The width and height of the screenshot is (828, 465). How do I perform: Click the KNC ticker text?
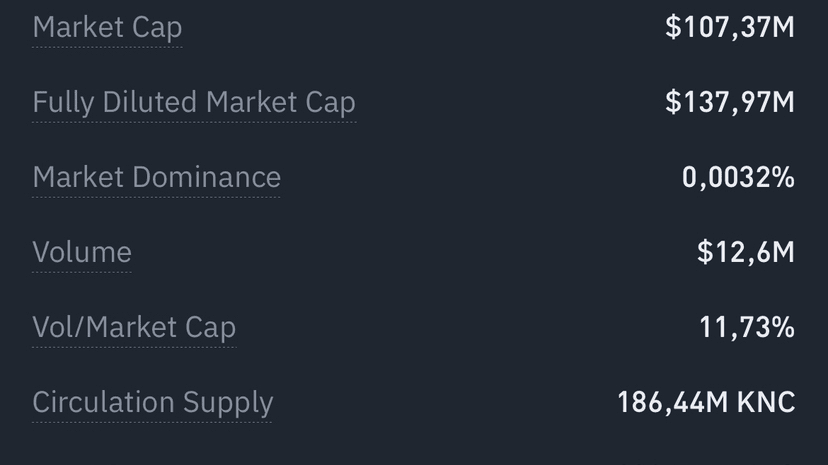[766, 402]
